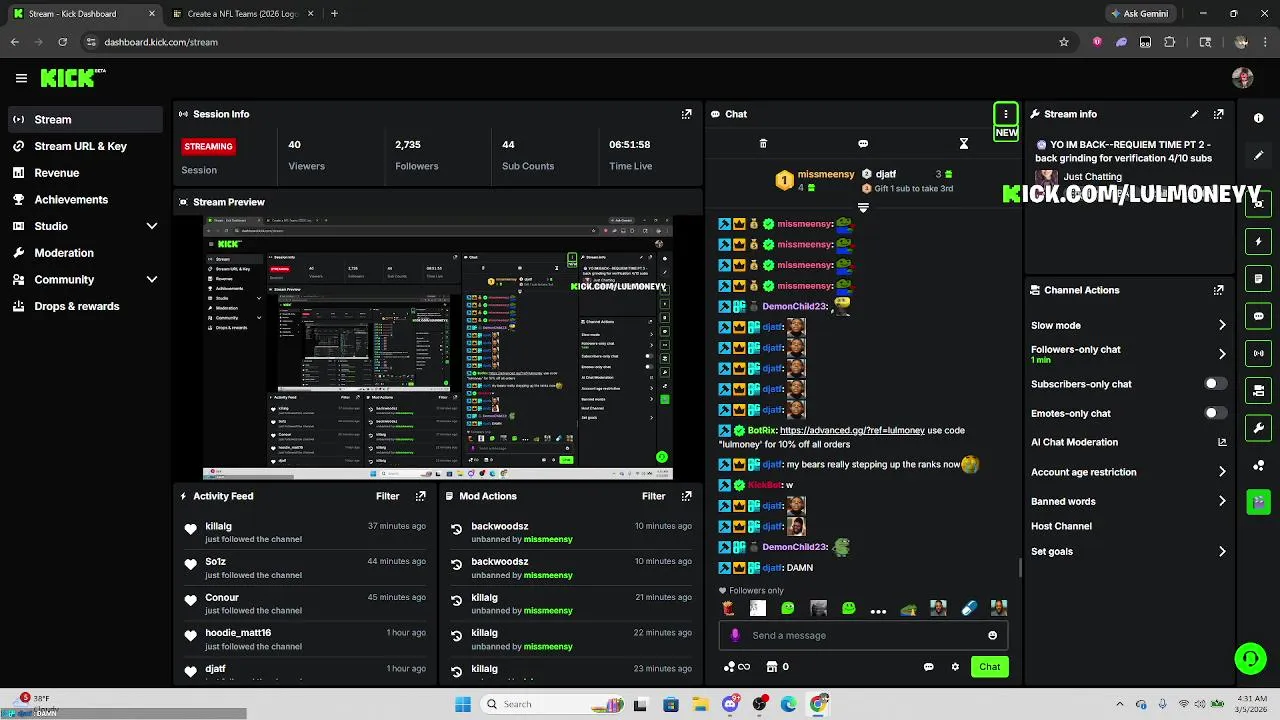This screenshot has height=720, width=1280.
Task: Open the hamburger menu beside Kick logo
Action: click(x=21, y=78)
